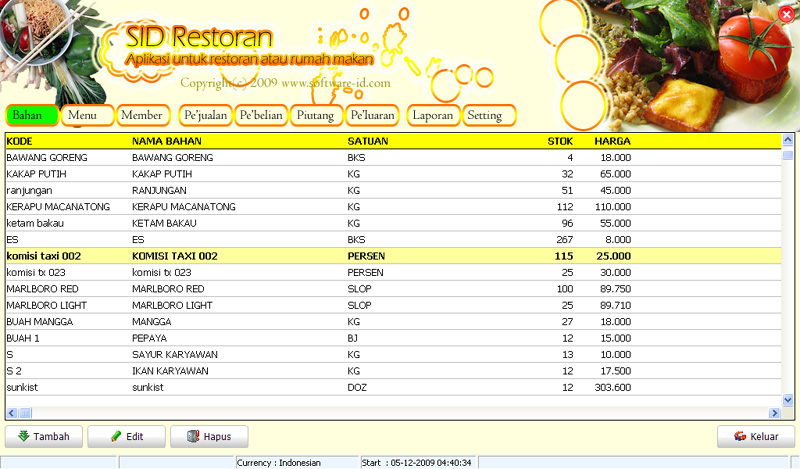Click the SATUAN column header
This screenshot has height=469, width=800.
pos(367,141)
